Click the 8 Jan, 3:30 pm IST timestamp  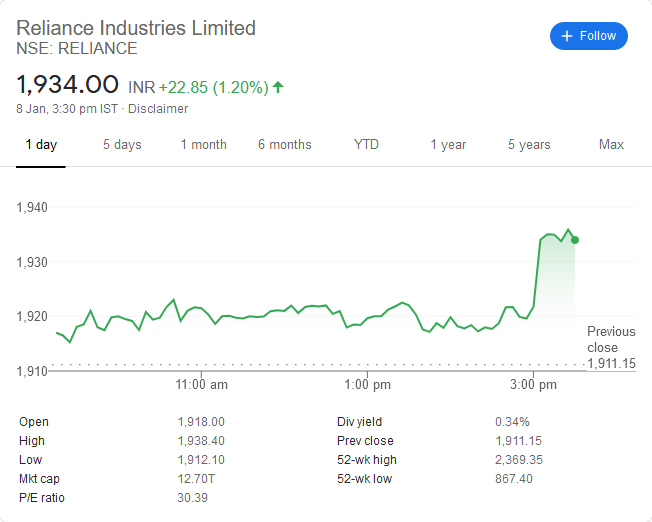click(x=67, y=109)
